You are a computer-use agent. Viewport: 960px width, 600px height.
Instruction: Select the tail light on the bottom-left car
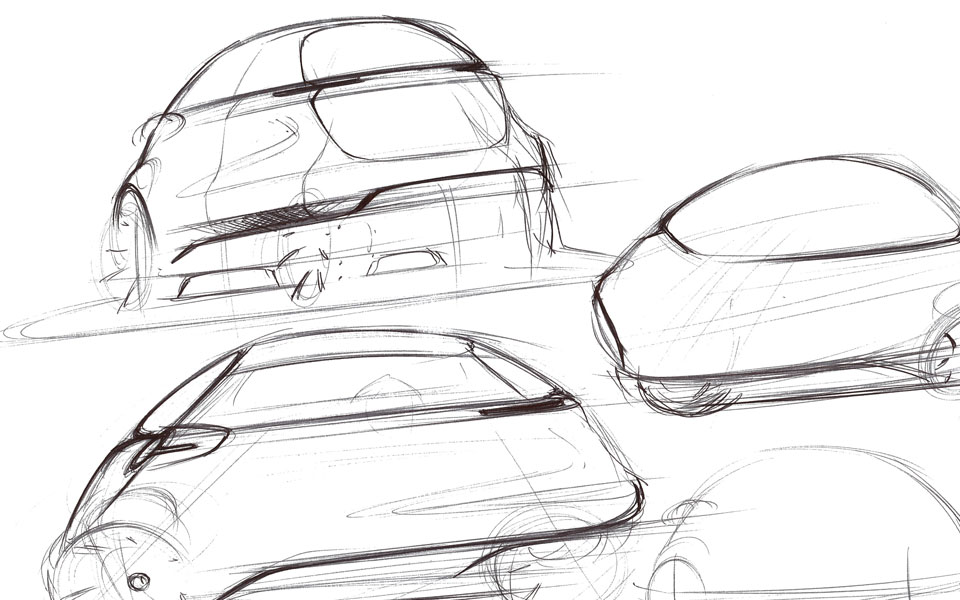point(180,442)
